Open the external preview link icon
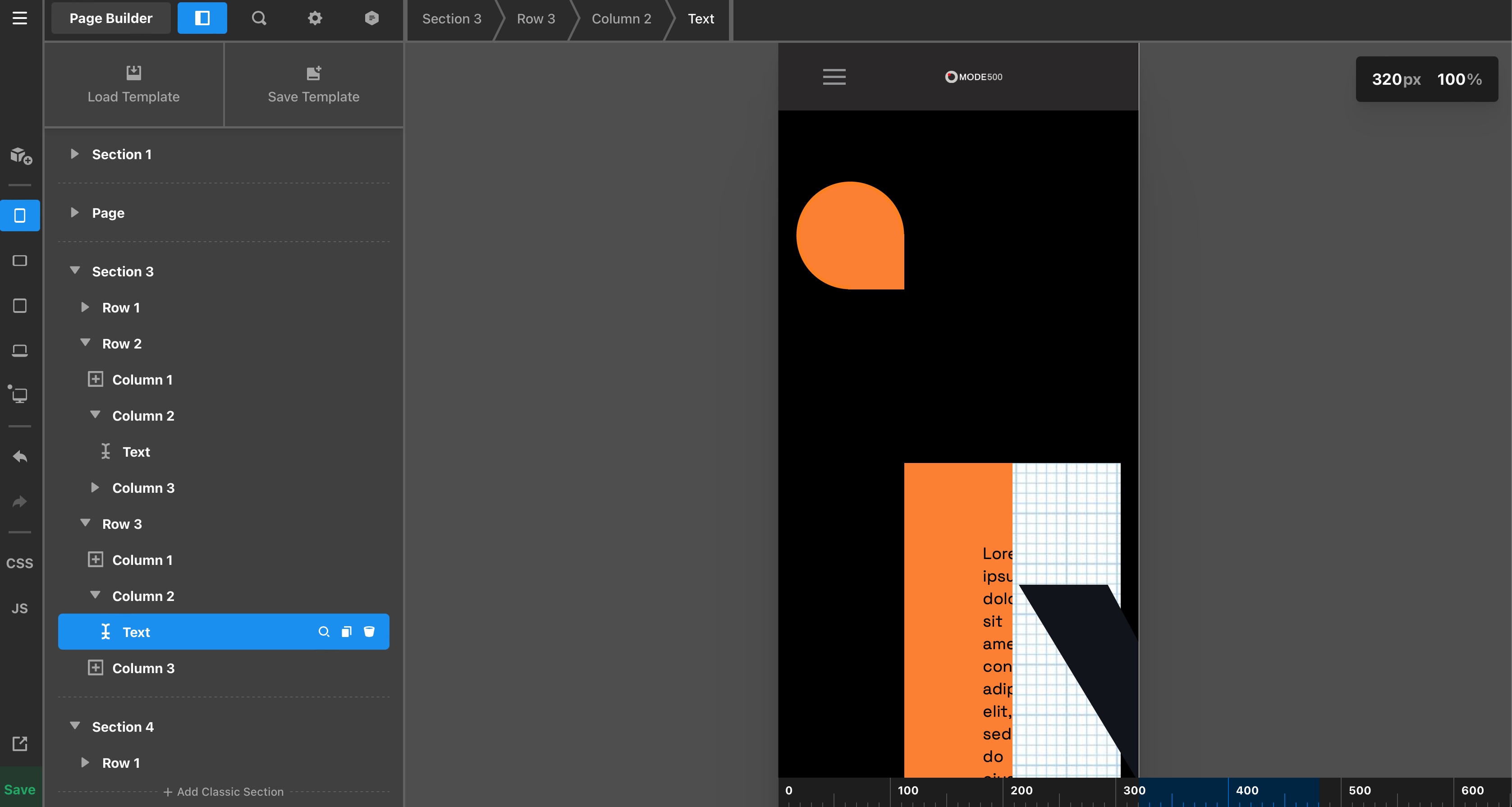The width and height of the screenshot is (1512, 807). (x=20, y=743)
